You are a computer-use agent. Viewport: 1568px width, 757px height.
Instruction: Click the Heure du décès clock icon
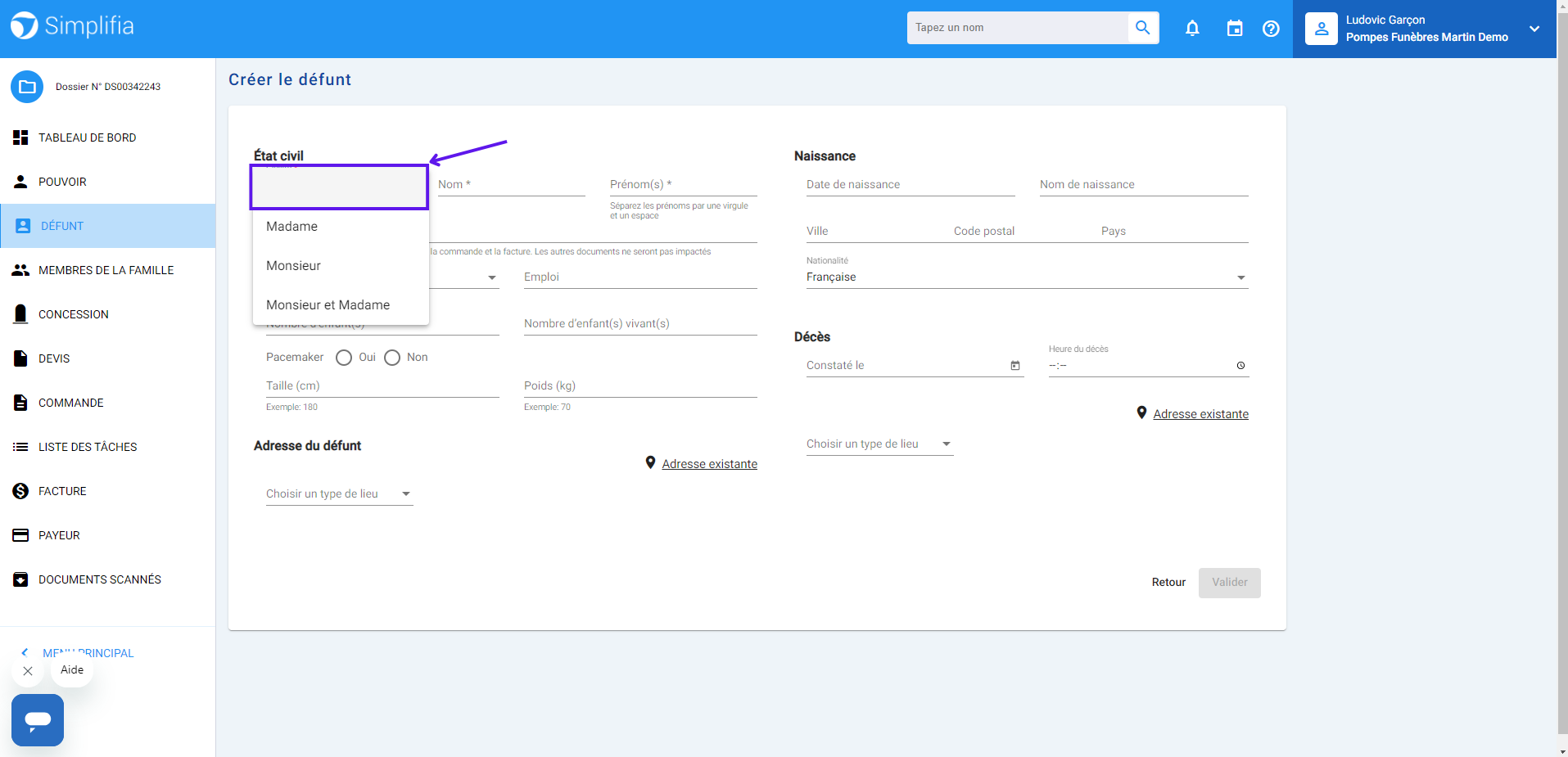pos(1240,366)
